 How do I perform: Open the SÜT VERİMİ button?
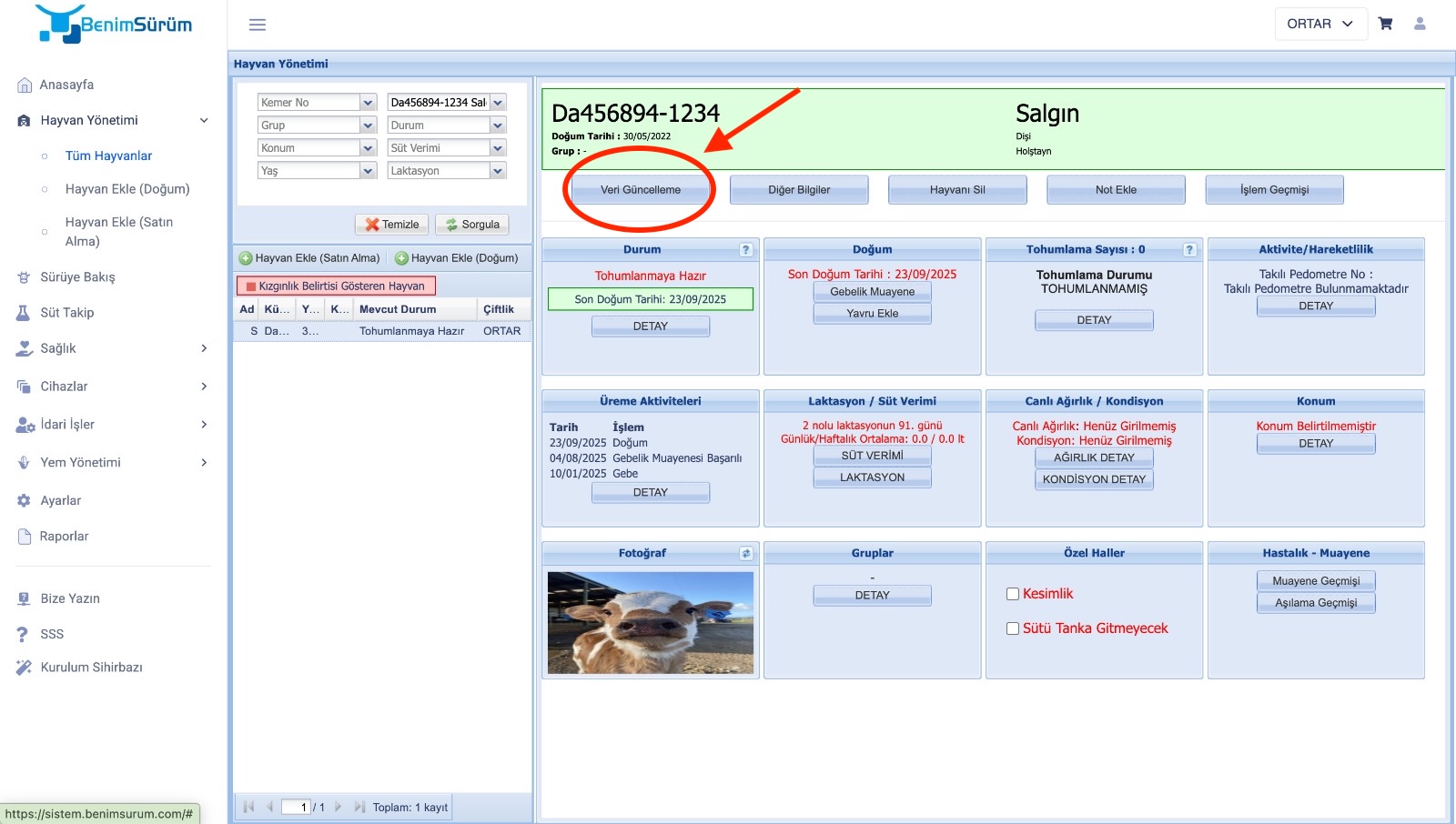[872, 456]
